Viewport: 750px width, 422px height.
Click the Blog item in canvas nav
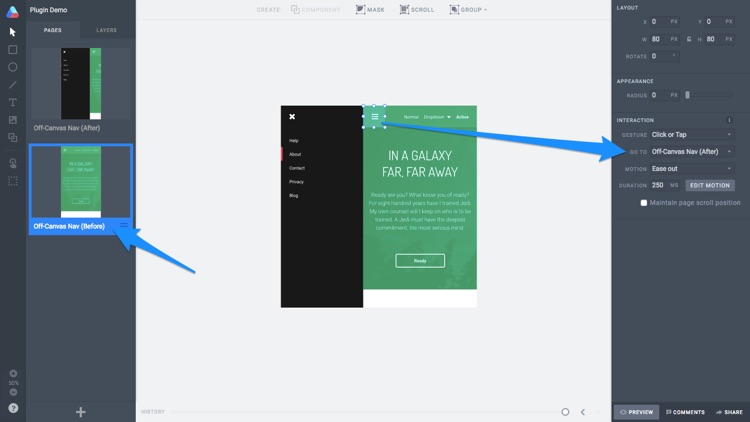(294, 196)
